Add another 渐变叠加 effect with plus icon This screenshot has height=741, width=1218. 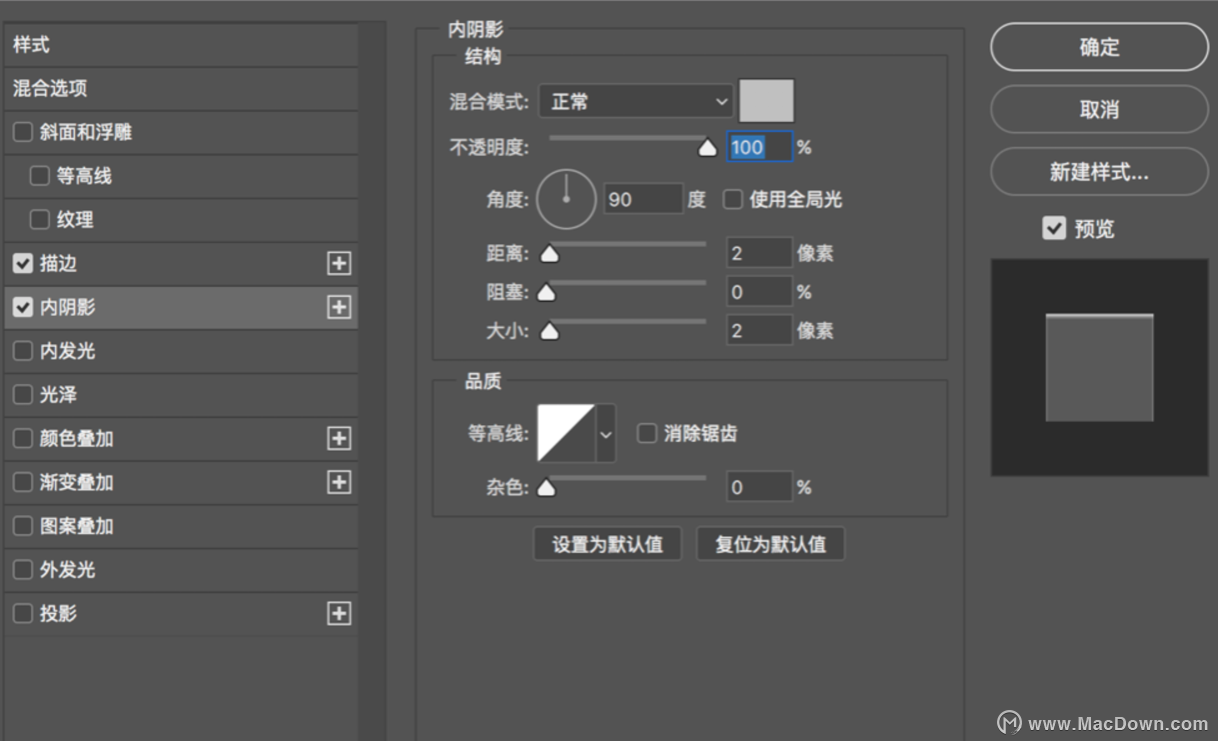339,482
